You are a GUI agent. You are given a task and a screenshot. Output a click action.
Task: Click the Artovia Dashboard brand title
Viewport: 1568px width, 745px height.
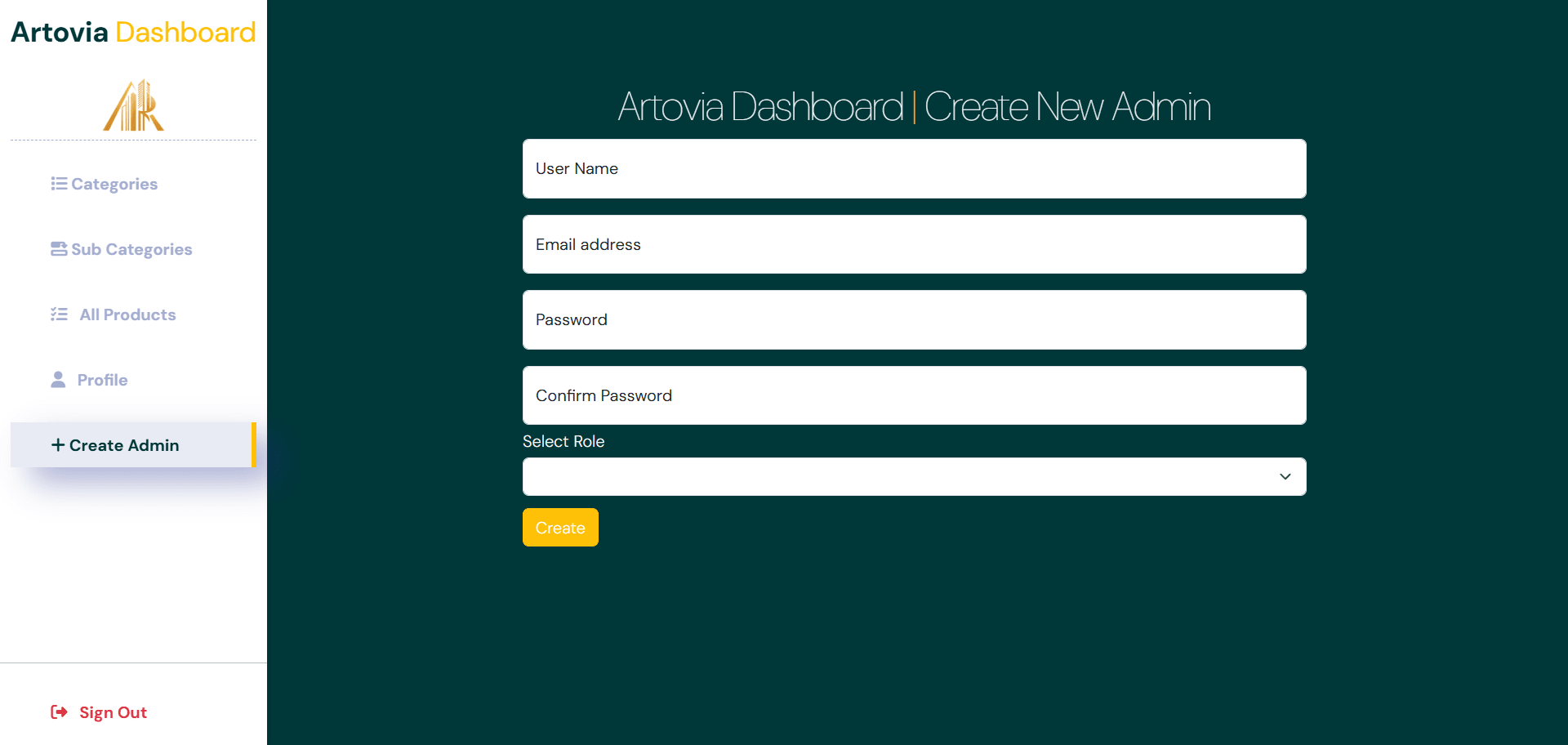(x=133, y=32)
